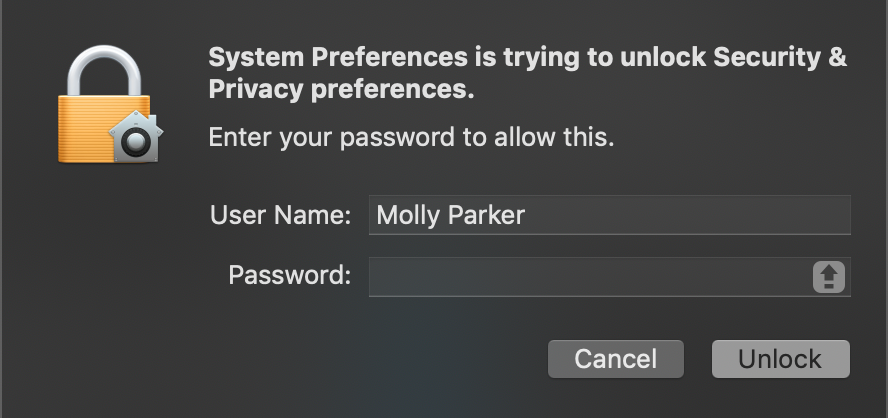Click the vault dial on the house badge

[x=136, y=142]
